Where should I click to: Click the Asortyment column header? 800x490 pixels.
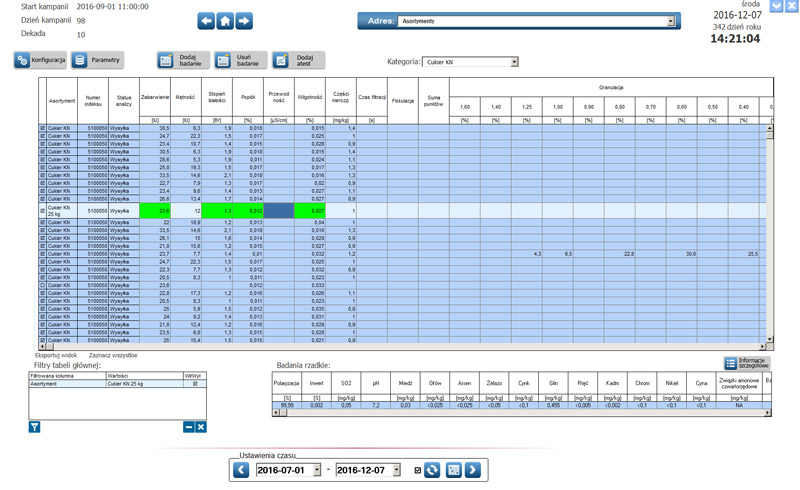coord(62,101)
